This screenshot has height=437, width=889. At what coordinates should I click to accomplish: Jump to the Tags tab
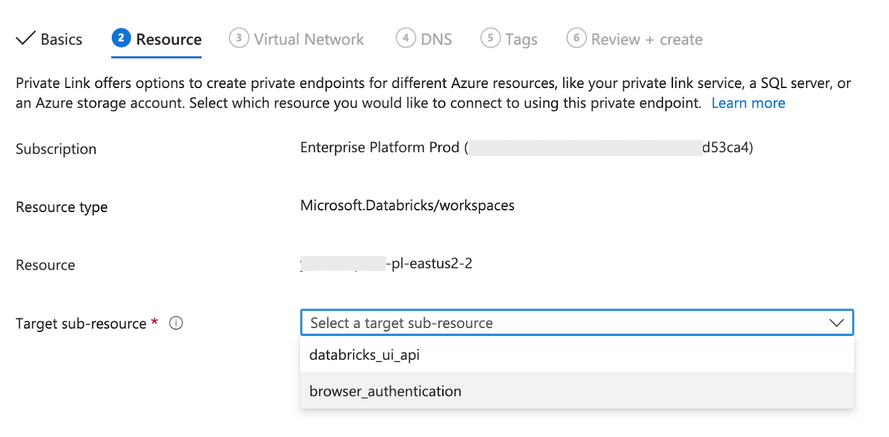pyautogui.click(x=521, y=40)
